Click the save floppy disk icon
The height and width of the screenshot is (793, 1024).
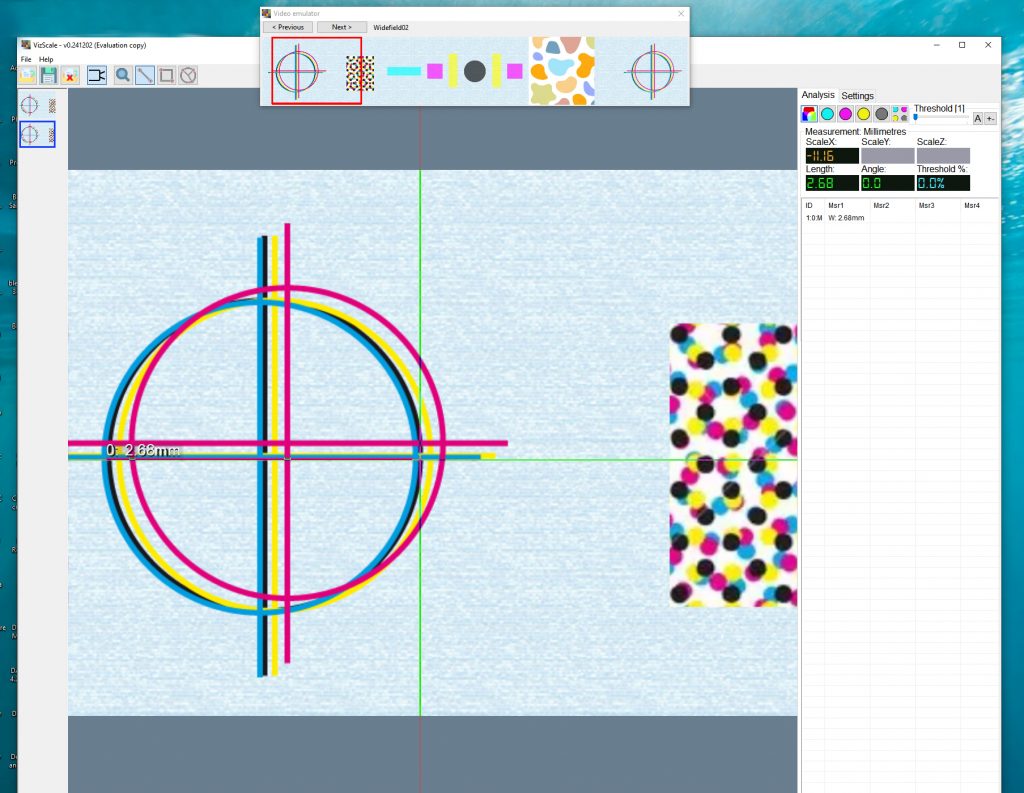(48, 75)
